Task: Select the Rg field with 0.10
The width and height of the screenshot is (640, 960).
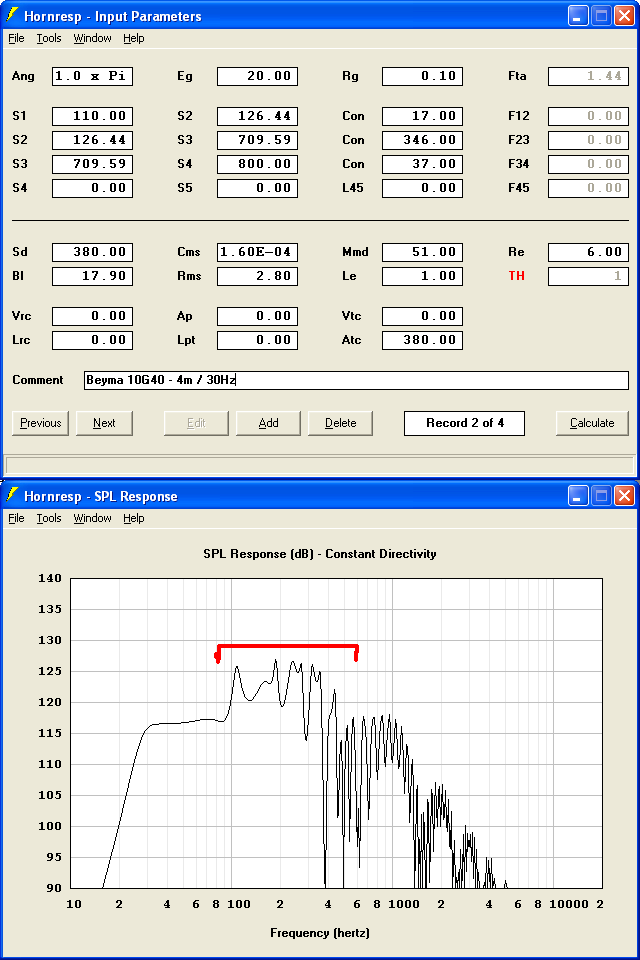Action: pyautogui.click(x=423, y=77)
